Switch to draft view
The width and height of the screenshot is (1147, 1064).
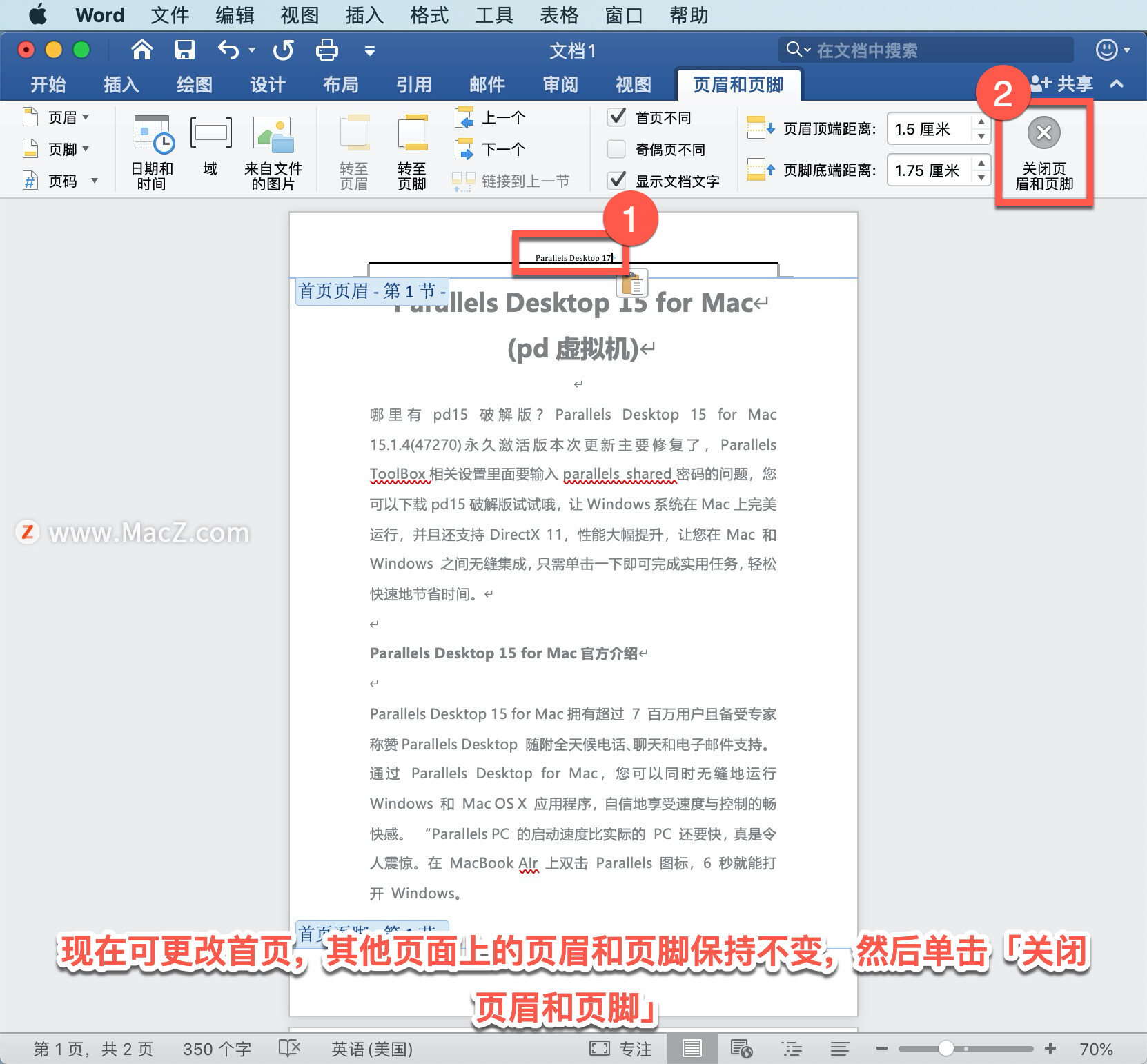coord(840,1049)
